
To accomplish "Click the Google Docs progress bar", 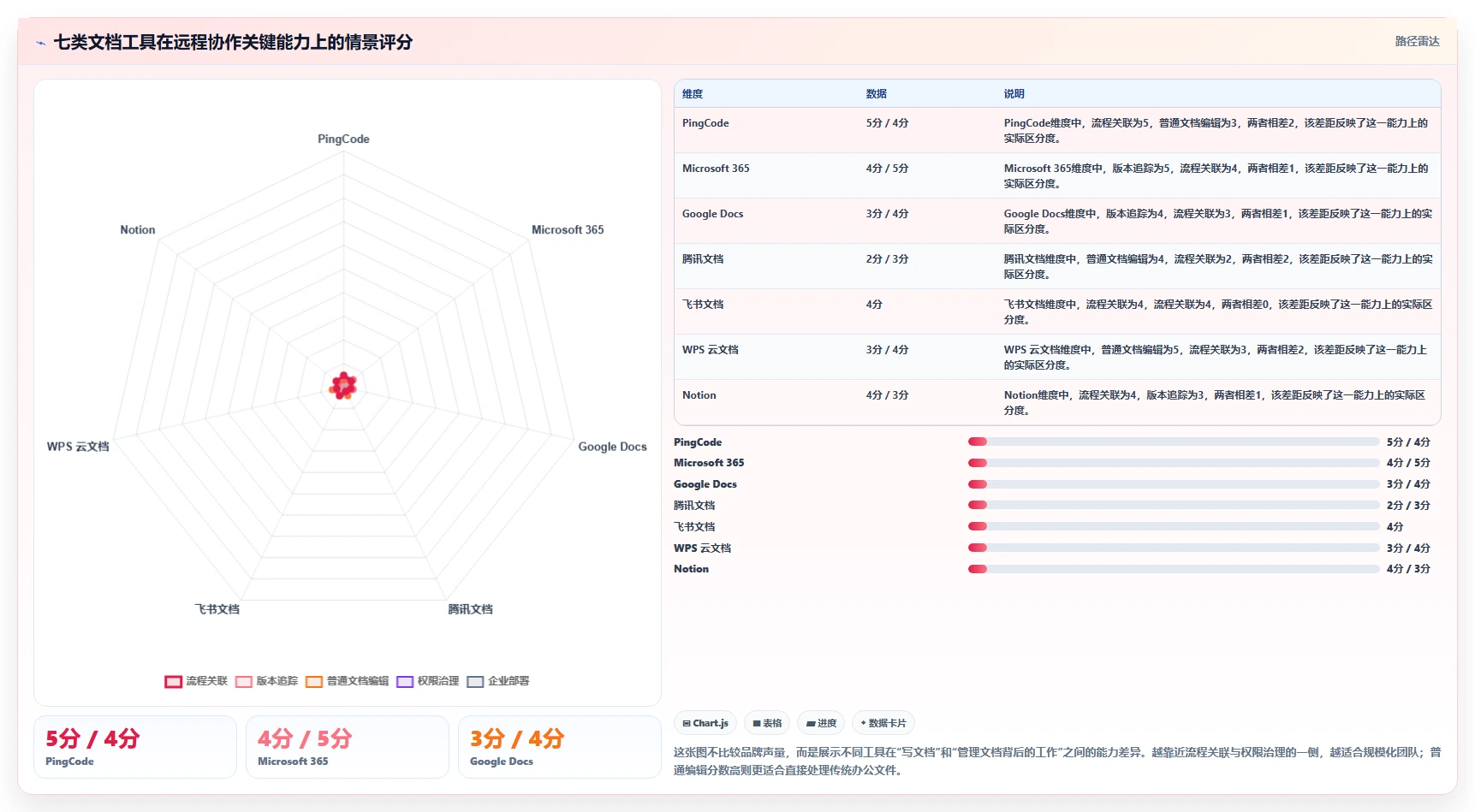I will coord(1174,484).
